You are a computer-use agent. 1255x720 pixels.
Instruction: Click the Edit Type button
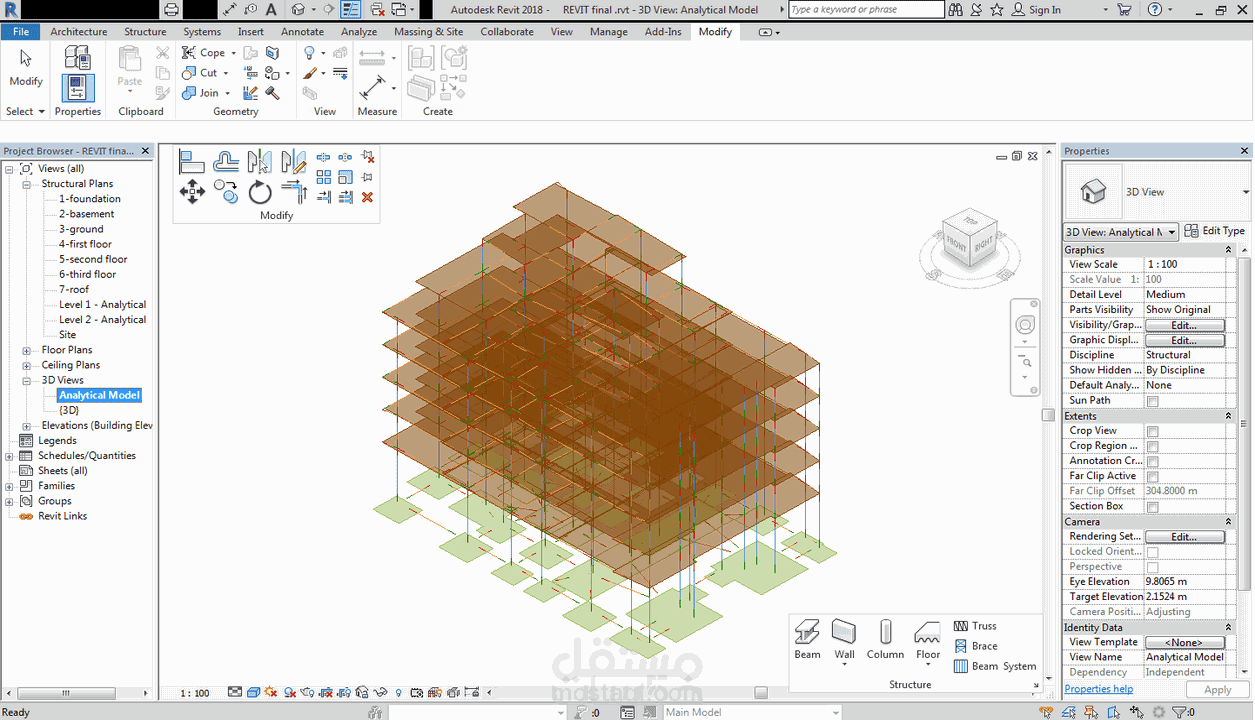1215,231
